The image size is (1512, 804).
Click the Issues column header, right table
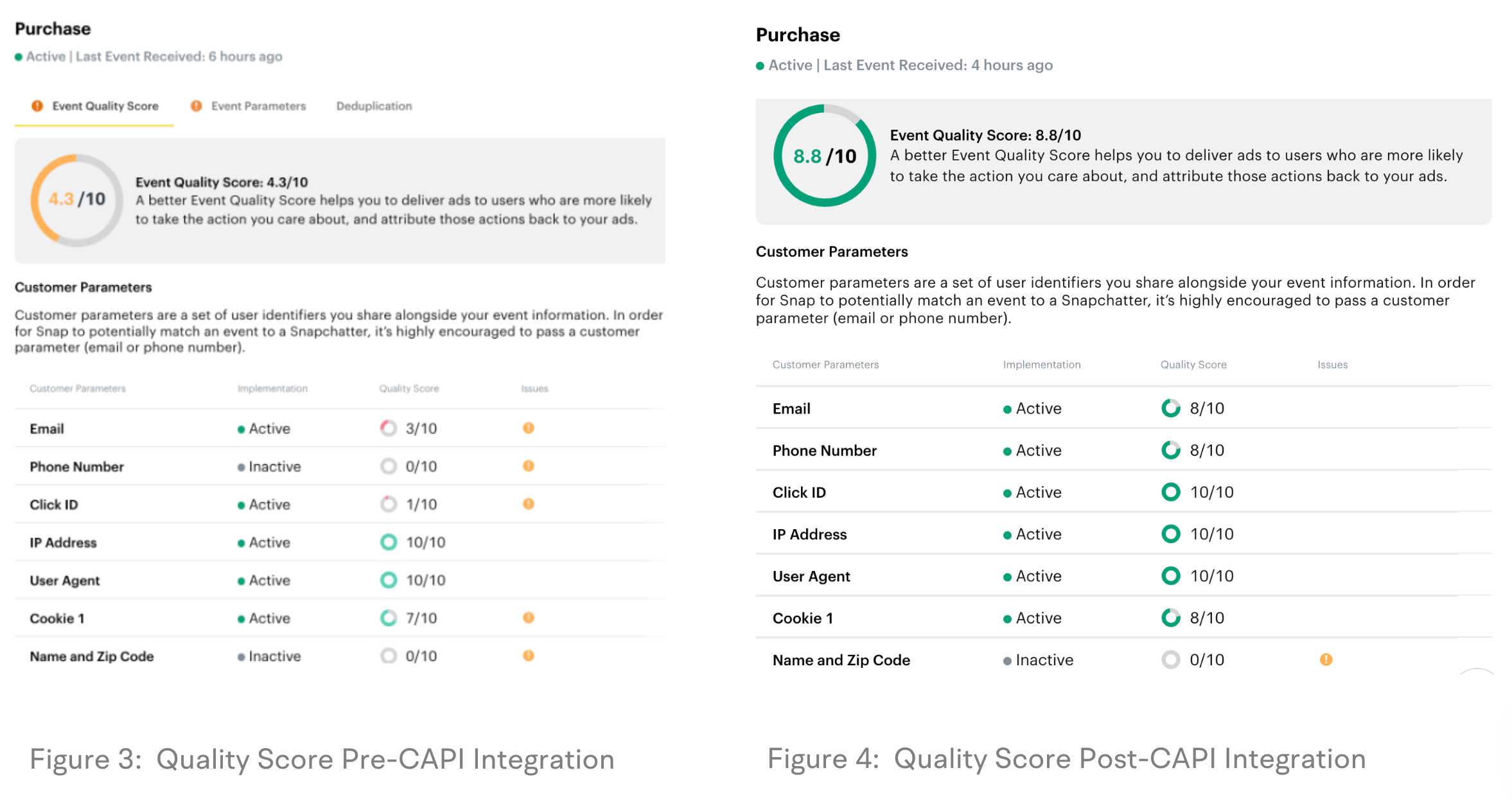(1332, 365)
